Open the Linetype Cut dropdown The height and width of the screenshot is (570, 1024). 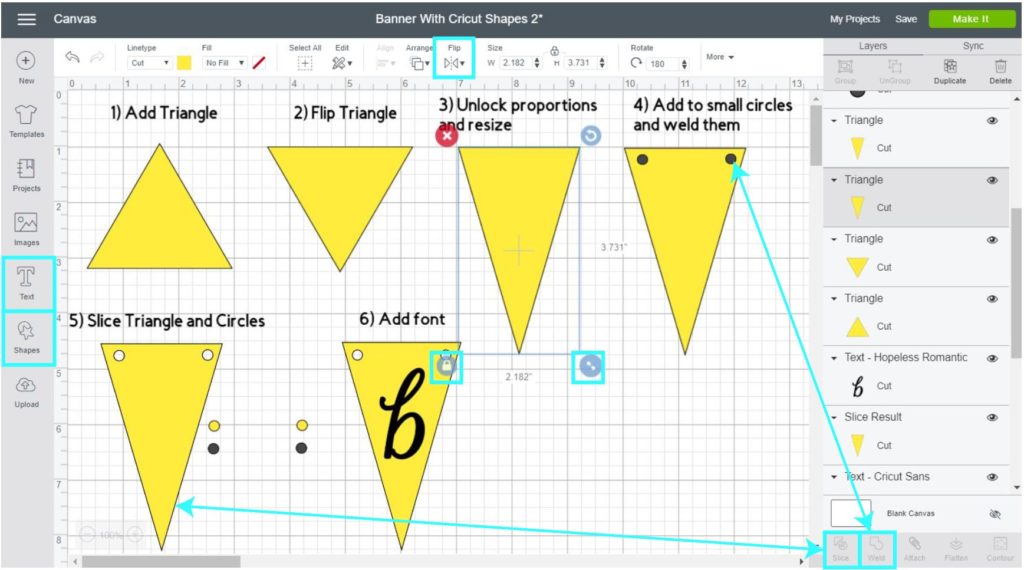coord(149,63)
